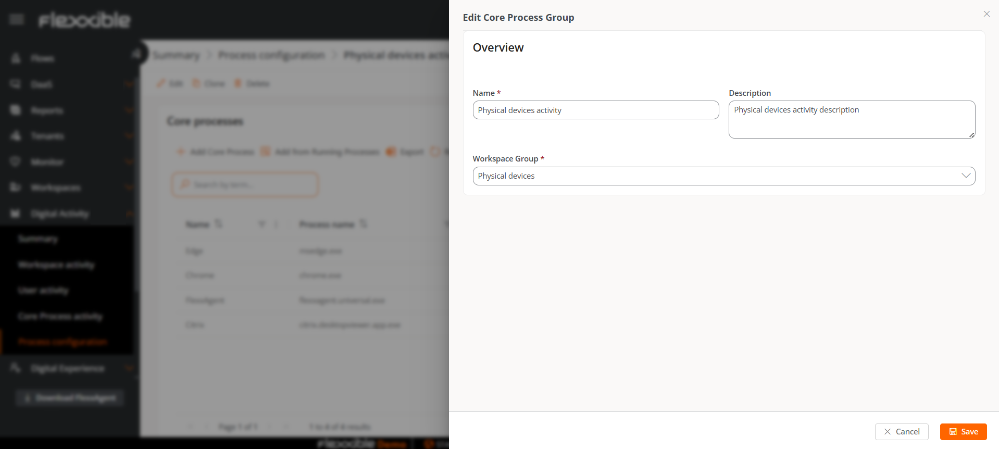Open User activity from the sidebar

(43, 290)
